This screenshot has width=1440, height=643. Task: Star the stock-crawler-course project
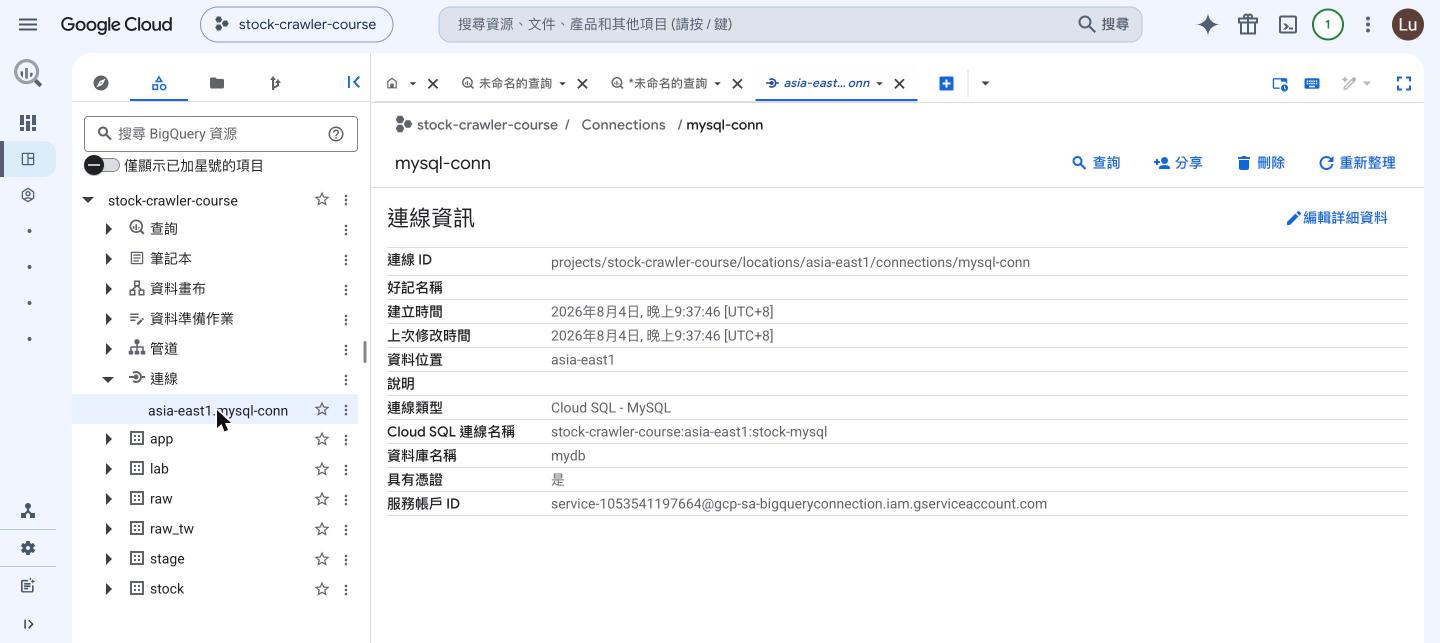click(x=322, y=200)
